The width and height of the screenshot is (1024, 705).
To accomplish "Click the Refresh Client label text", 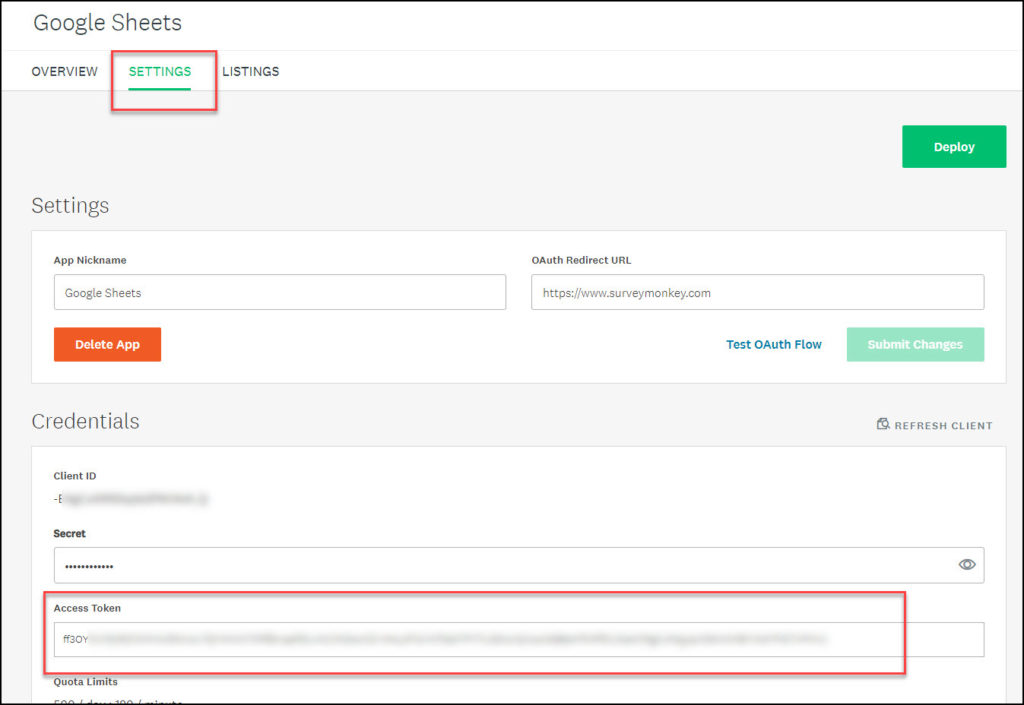I will (943, 424).
